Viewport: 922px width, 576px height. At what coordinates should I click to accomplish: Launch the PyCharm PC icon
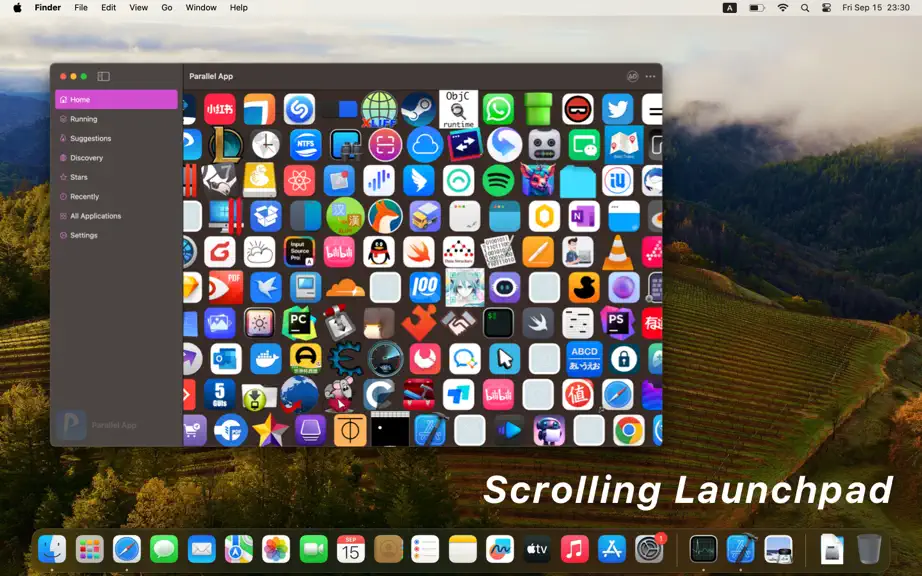point(299,323)
